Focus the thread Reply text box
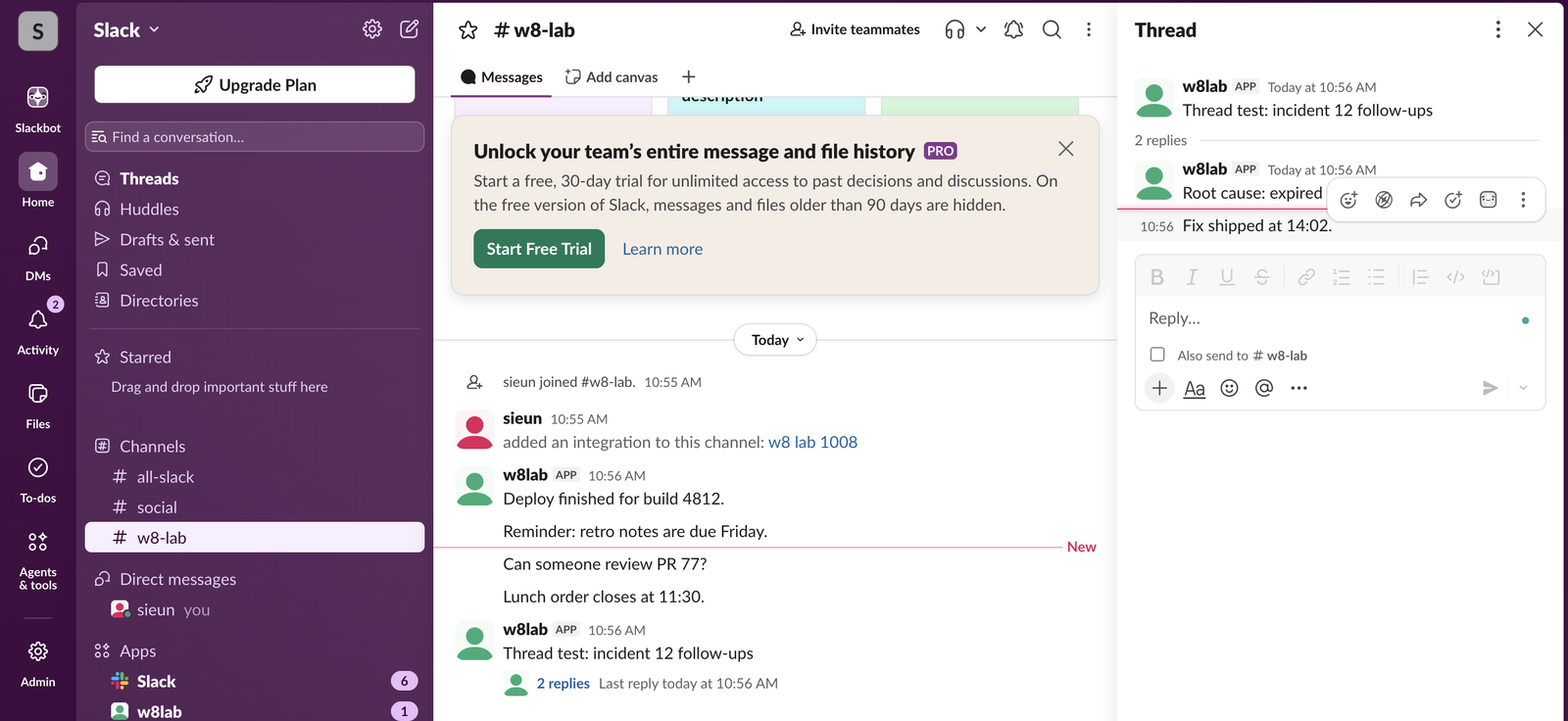Image resolution: width=1568 pixels, height=721 pixels. (x=1340, y=318)
